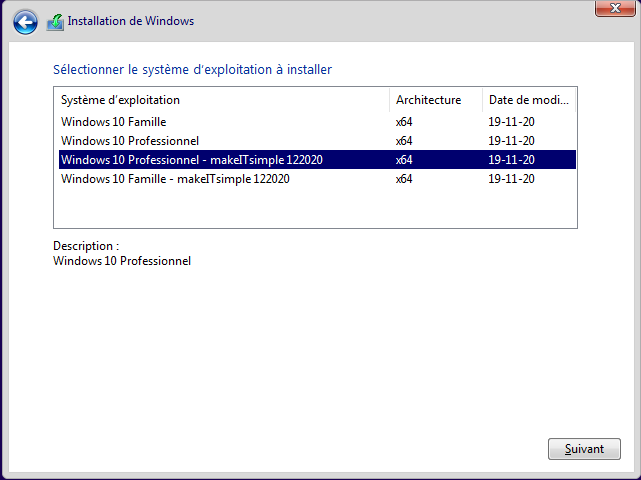The height and width of the screenshot is (480, 641).
Task: Click x64 in the Windows 10 Famille row
Action: tap(404, 122)
